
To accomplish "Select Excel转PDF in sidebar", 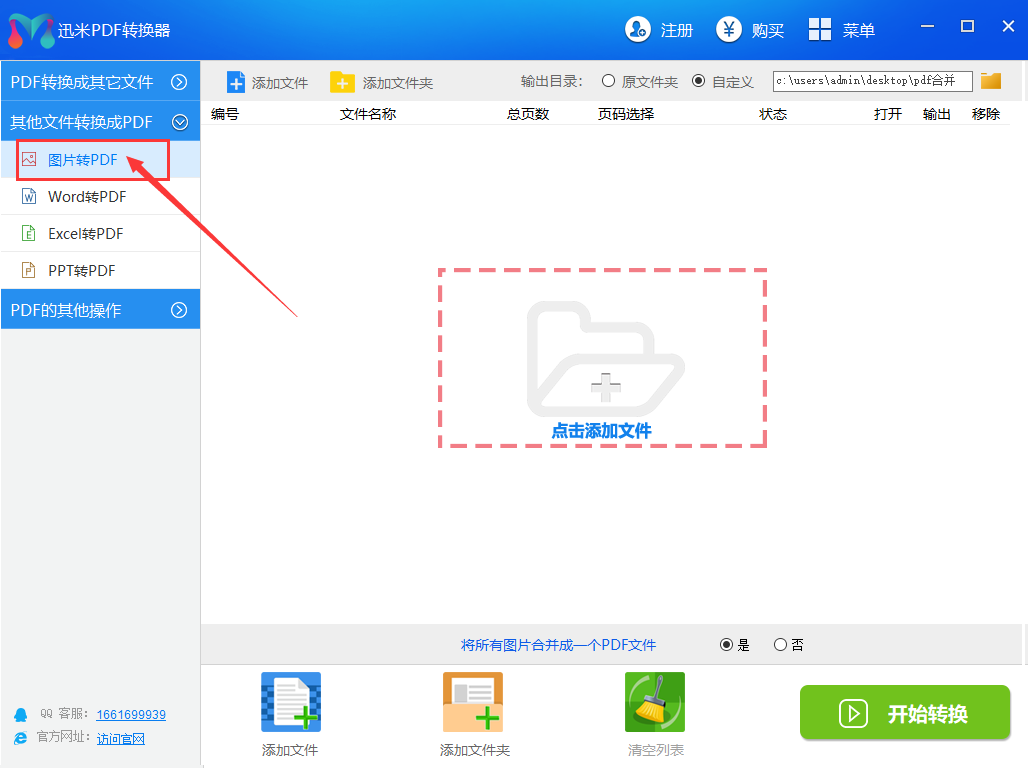I will point(85,234).
